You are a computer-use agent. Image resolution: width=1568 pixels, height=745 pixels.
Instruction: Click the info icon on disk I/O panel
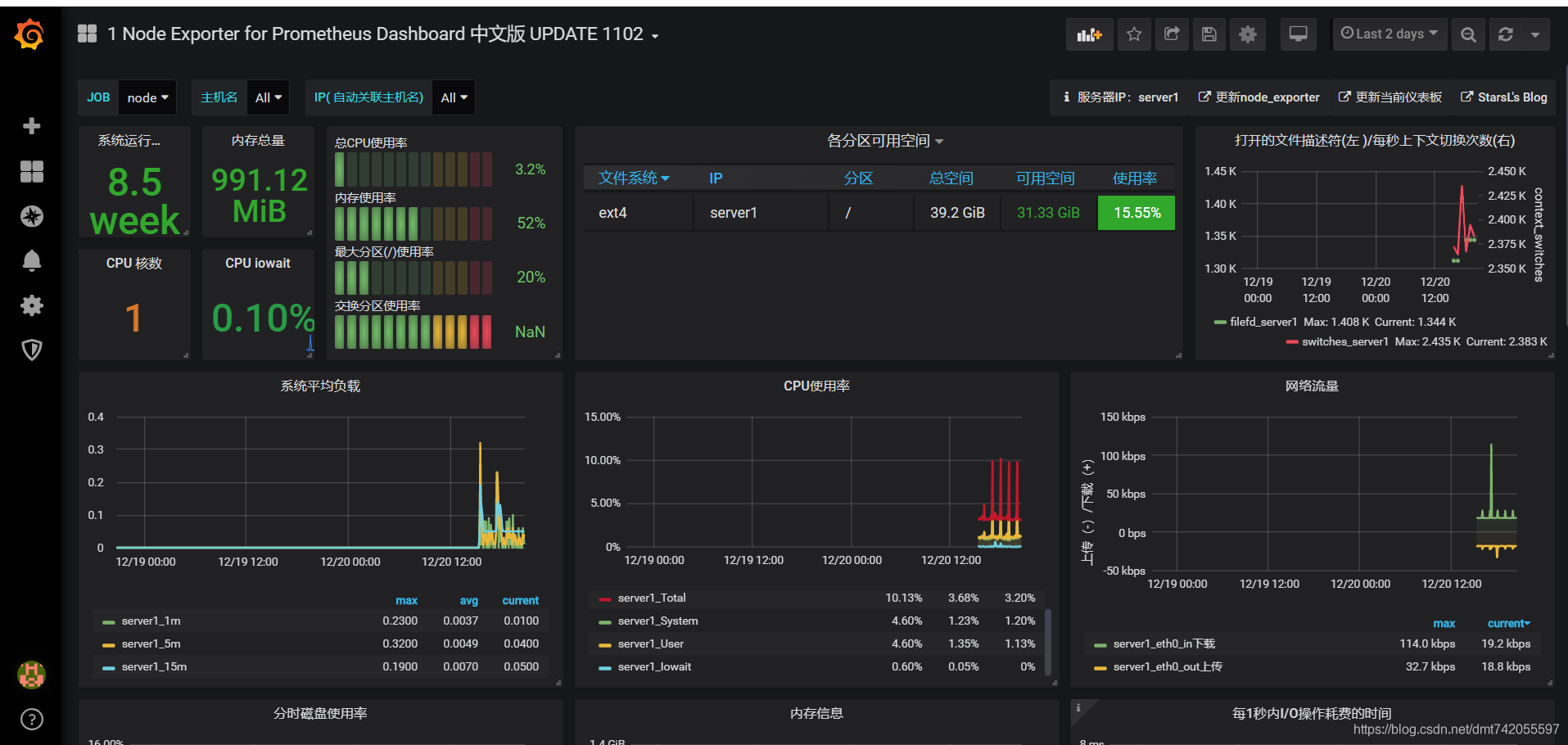pyautogui.click(x=1078, y=707)
